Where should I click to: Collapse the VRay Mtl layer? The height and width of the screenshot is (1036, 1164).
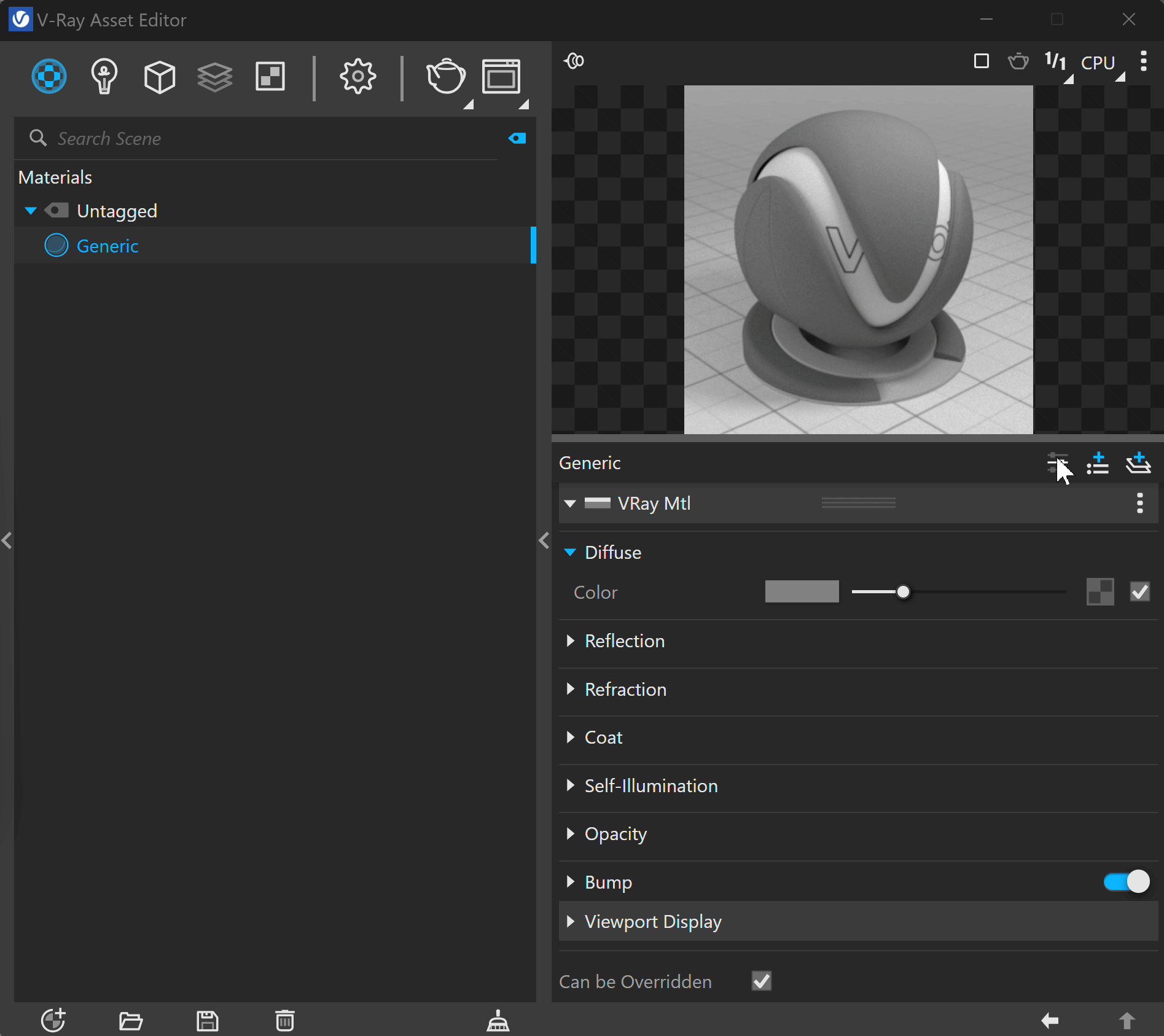(570, 504)
